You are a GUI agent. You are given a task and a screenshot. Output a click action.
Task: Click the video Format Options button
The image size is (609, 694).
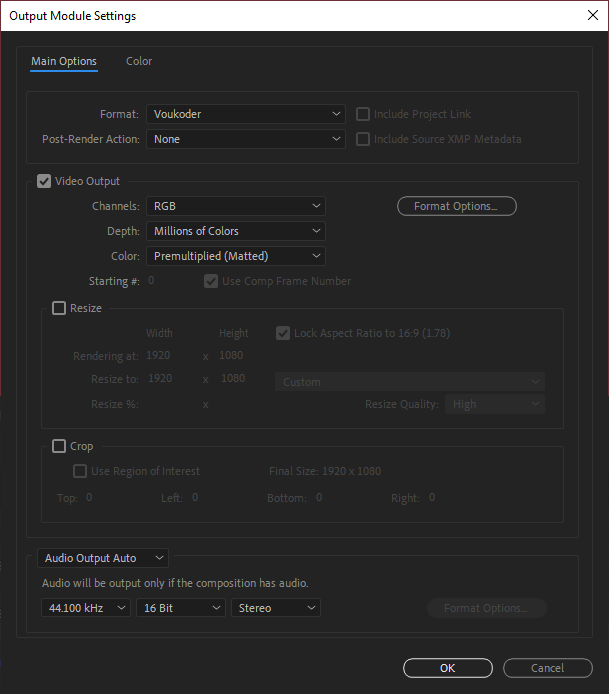coord(456,206)
